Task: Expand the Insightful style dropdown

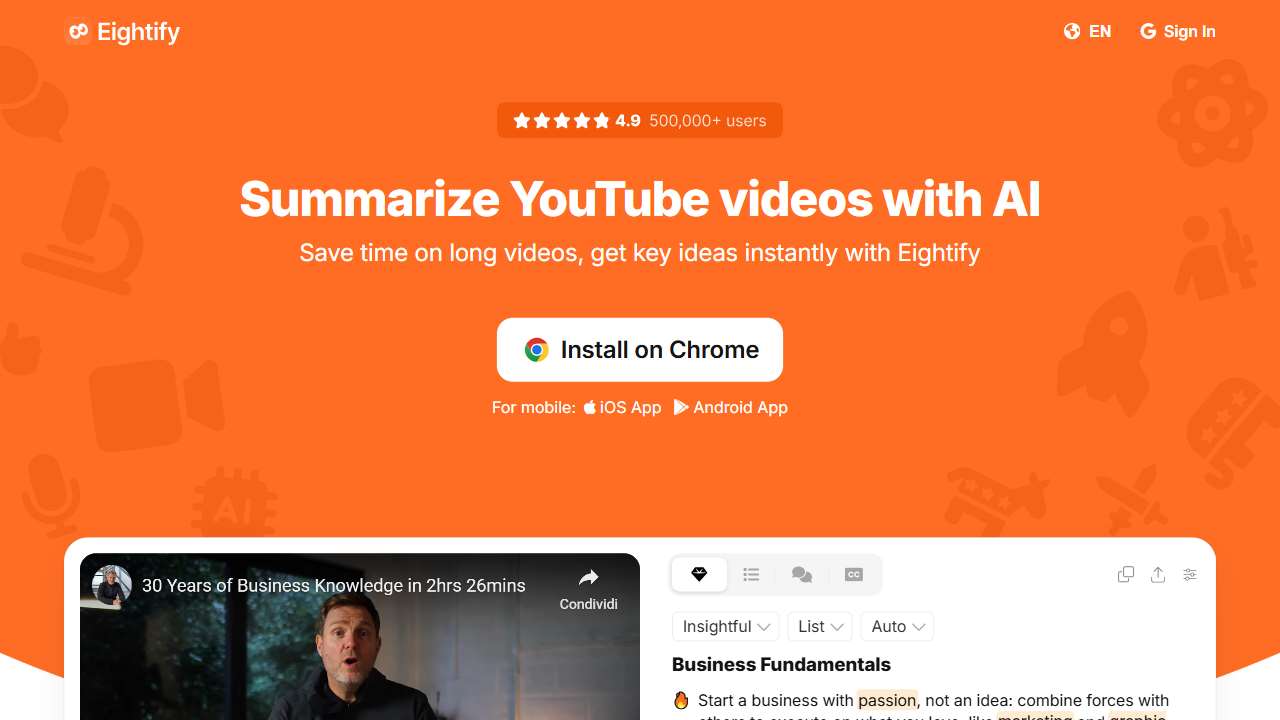Action: 726,626
